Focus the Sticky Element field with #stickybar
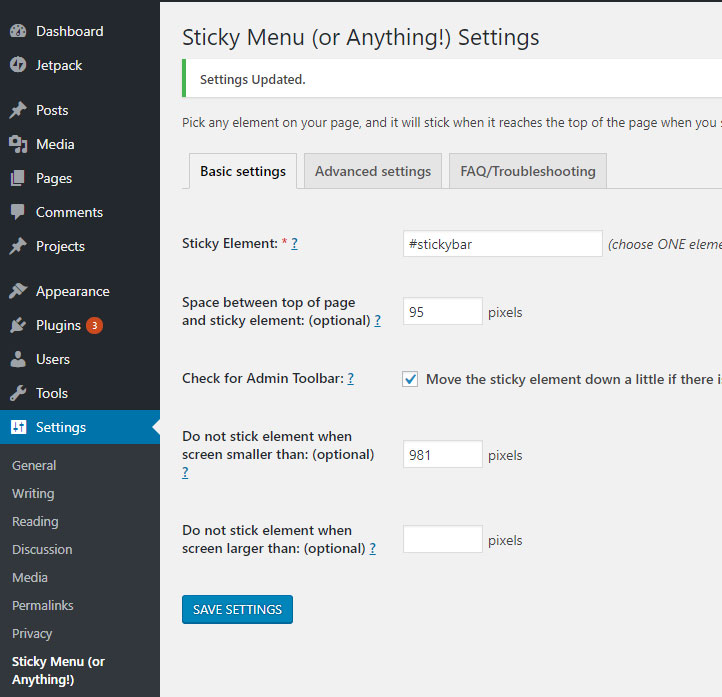The height and width of the screenshot is (697, 722). pos(502,244)
